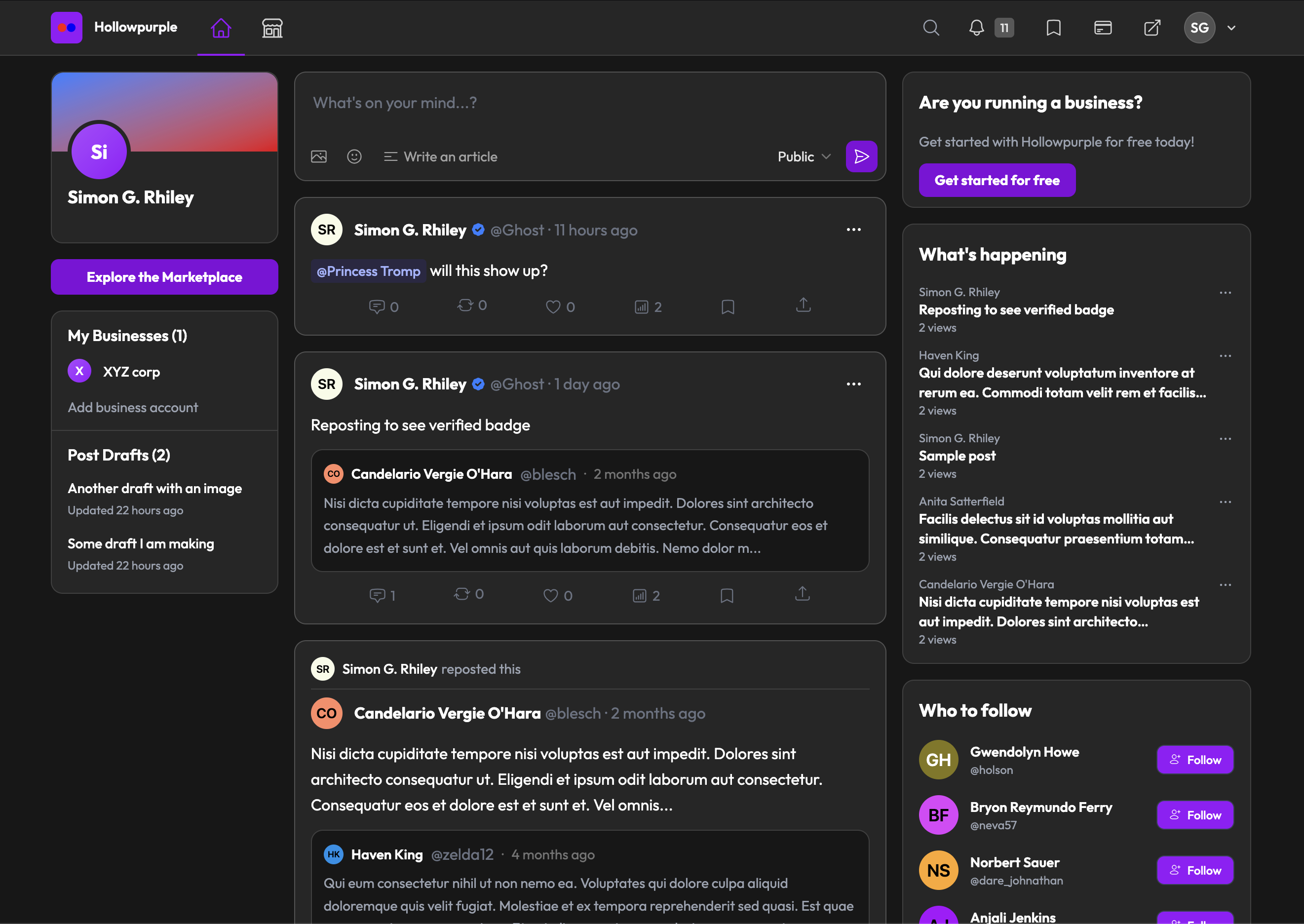Click the notification count badge 11

coord(1004,28)
